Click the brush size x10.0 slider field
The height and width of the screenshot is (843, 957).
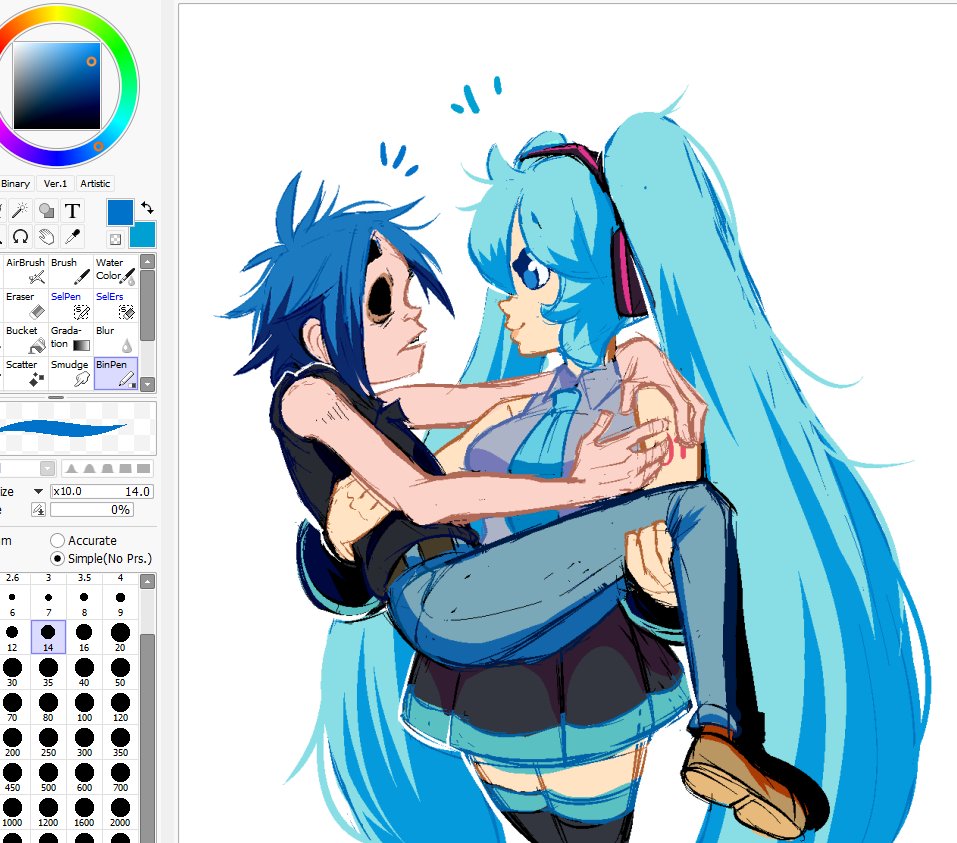coord(102,491)
